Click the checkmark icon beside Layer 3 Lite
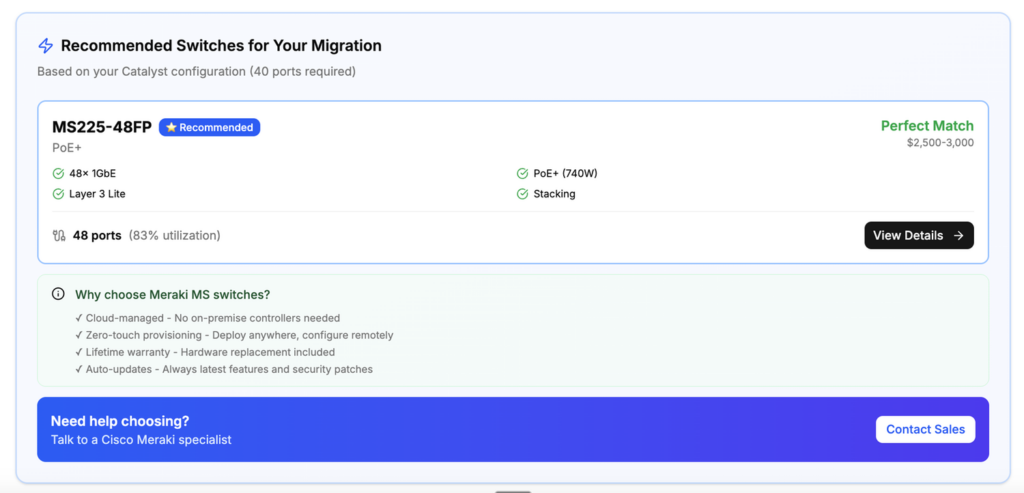This screenshot has height=493, width=1024. click(x=58, y=194)
